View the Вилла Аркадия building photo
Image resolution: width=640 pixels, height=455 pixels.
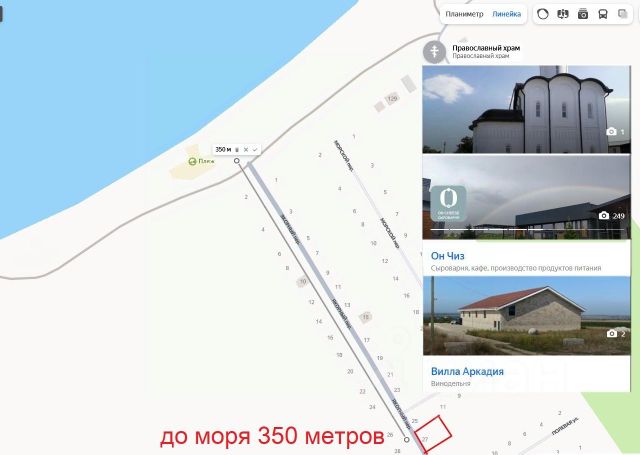527,315
